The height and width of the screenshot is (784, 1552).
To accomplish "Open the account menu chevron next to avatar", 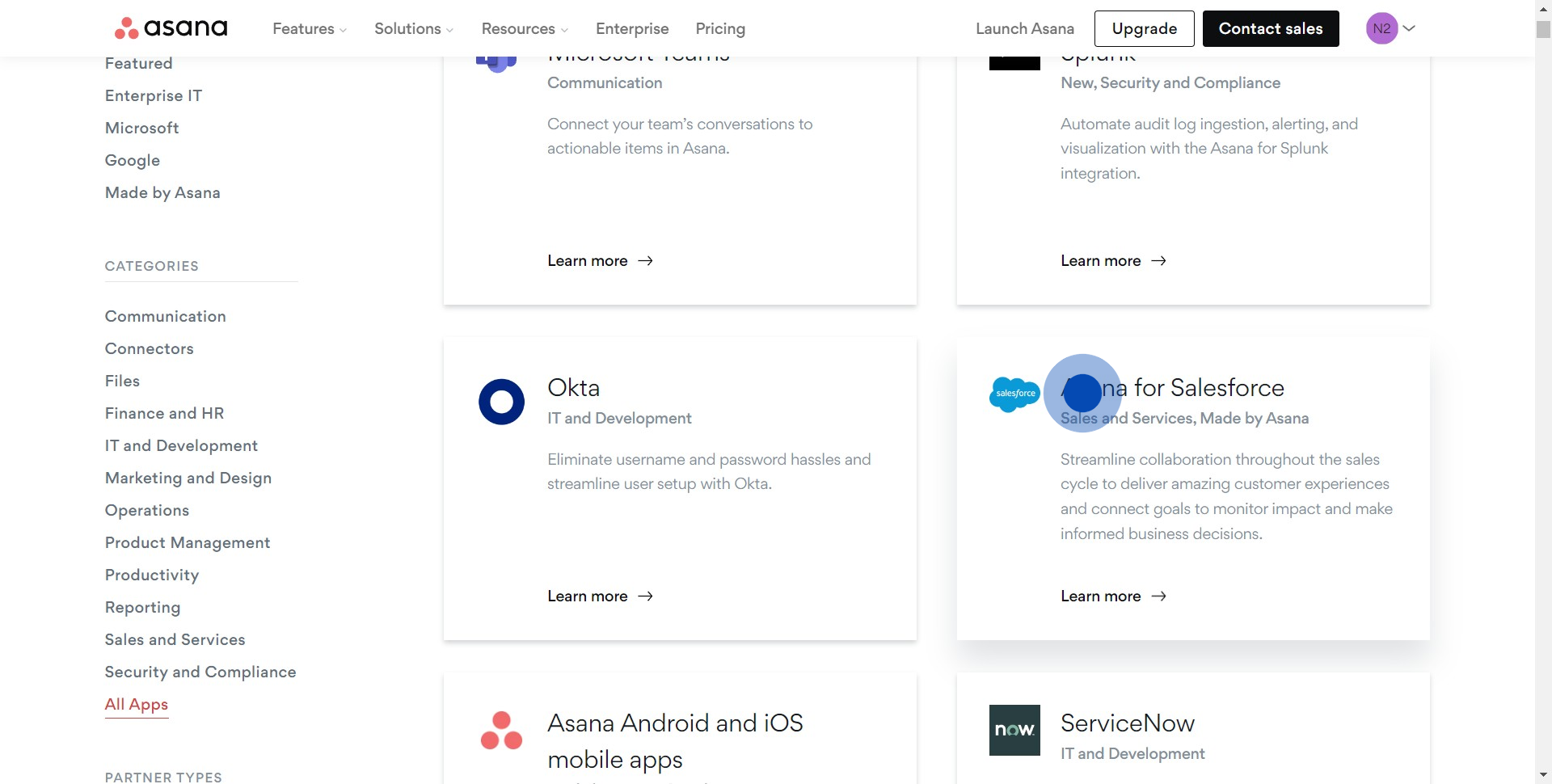I will [1409, 28].
